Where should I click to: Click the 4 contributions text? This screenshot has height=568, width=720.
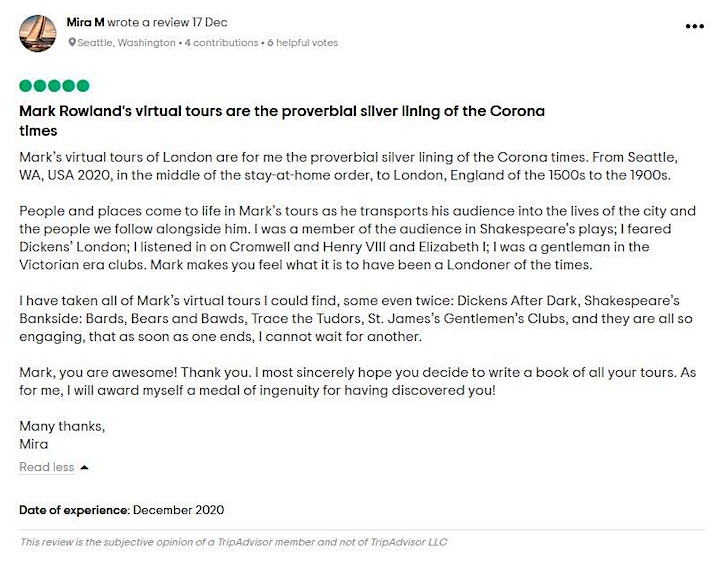[x=221, y=43]
